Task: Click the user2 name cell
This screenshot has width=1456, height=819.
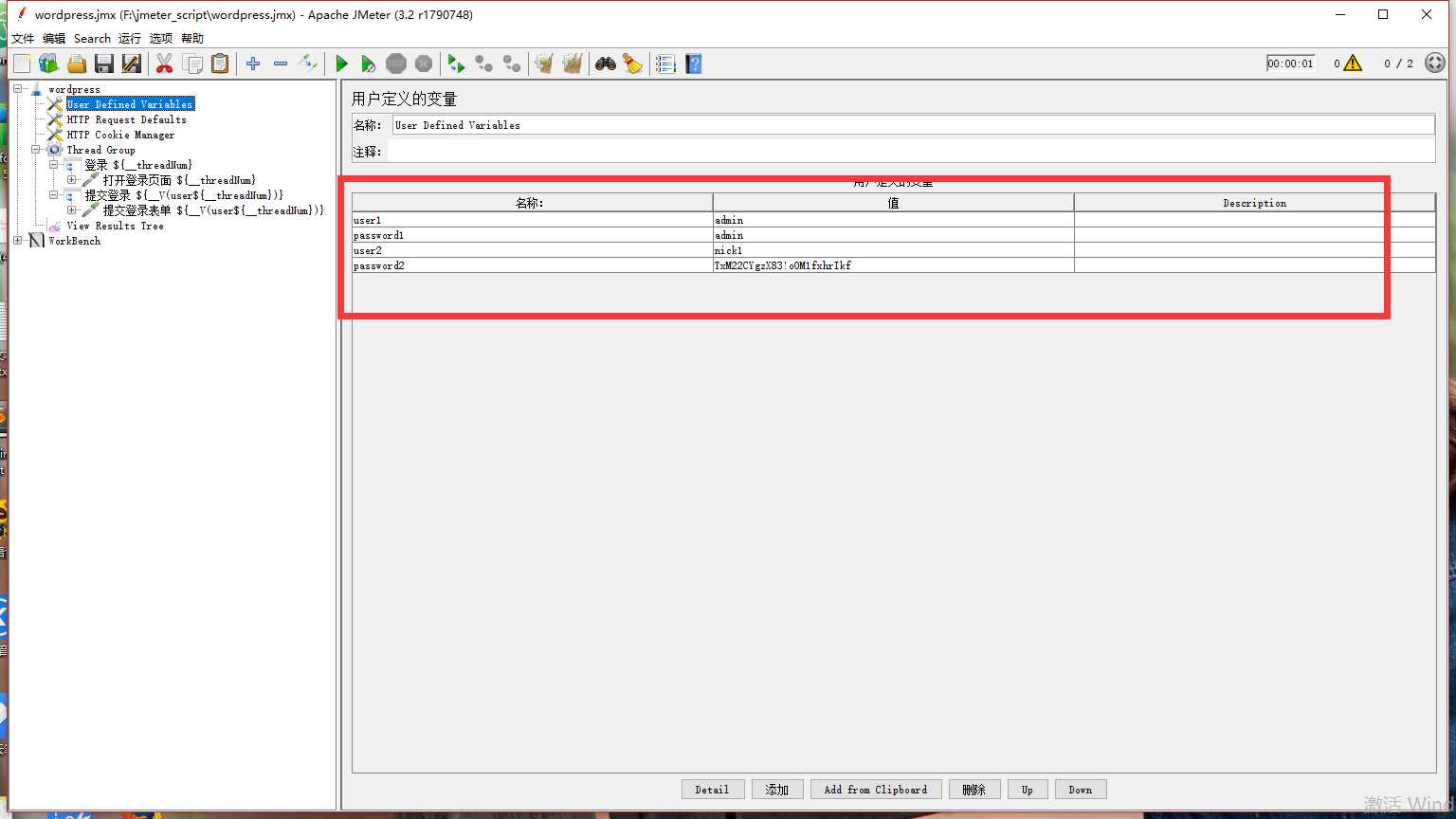Action: [x=532, y=250]
